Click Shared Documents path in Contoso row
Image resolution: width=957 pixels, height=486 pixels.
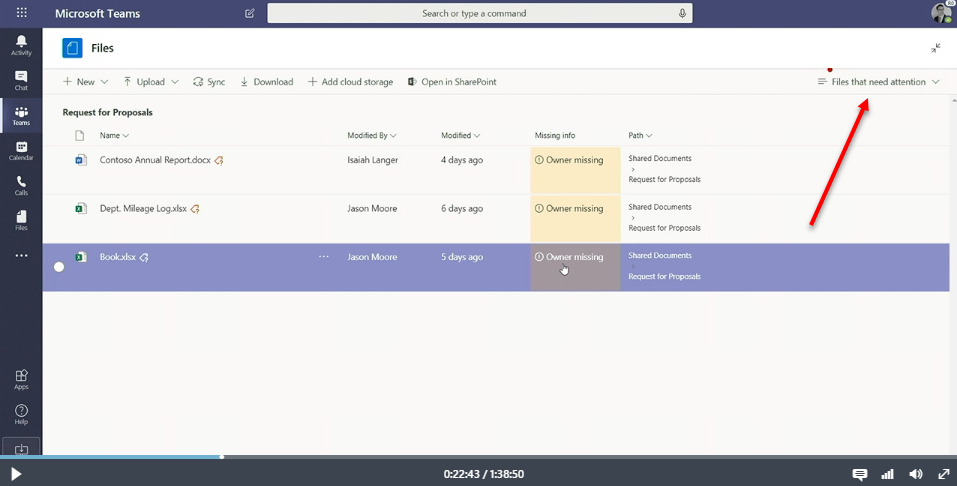tap(660, 158)
